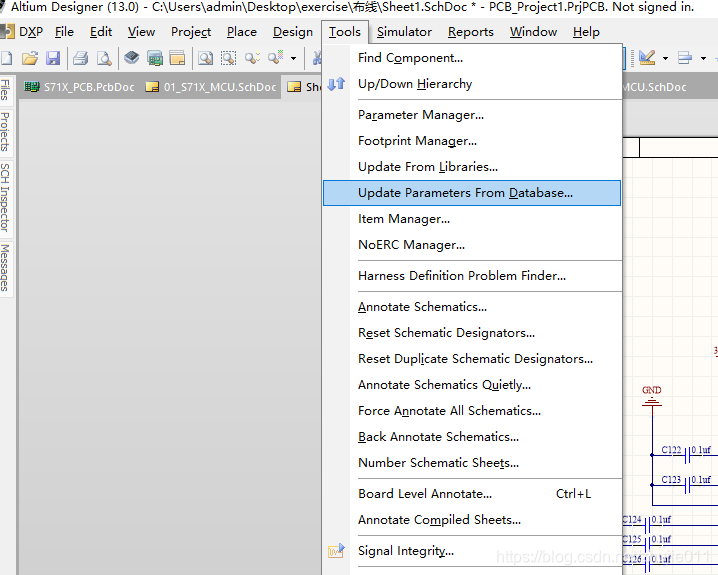Expand the alignment tools dropdown arrow

tap(703, 58)
